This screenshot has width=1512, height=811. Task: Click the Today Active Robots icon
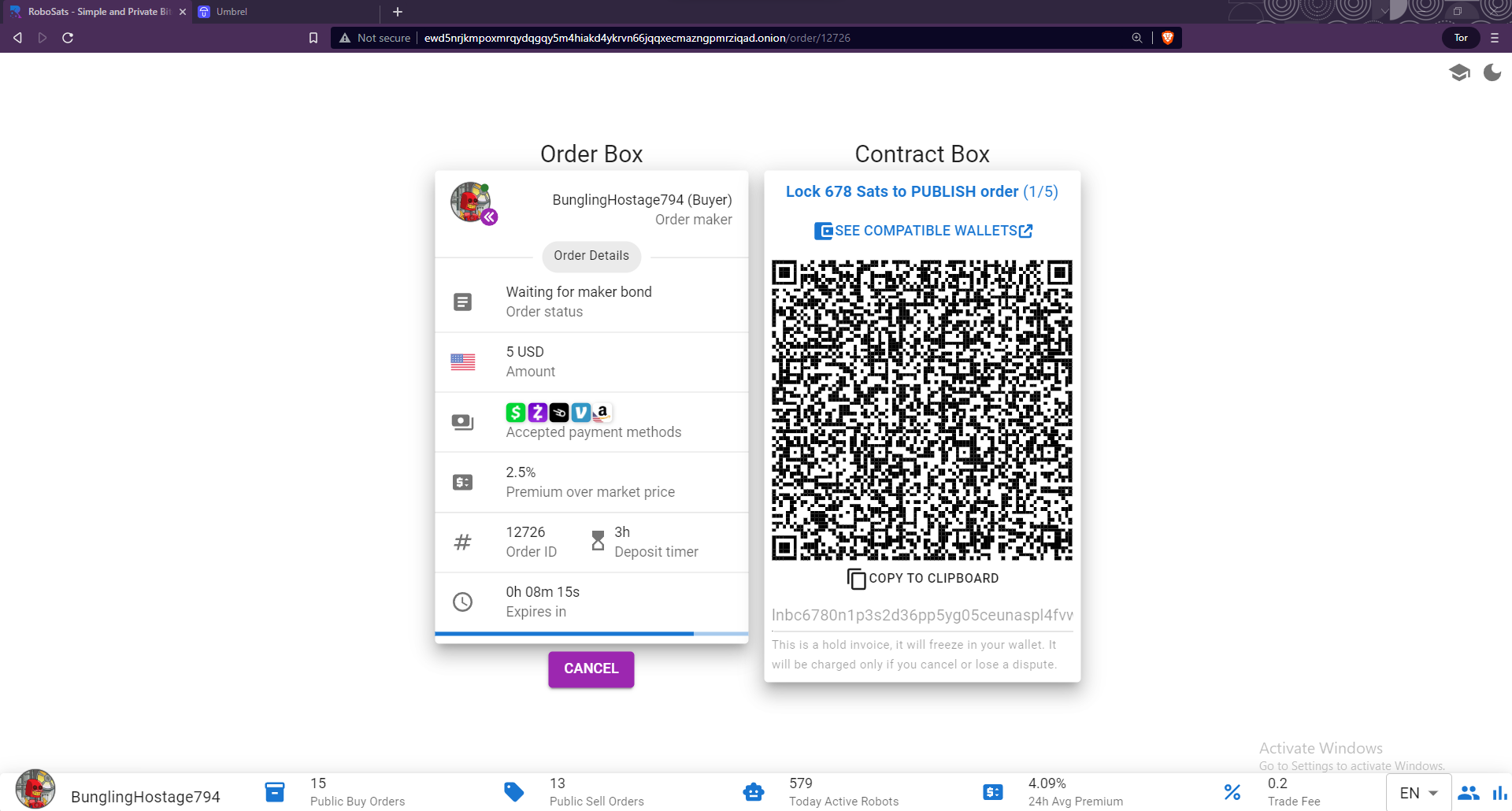coord(754,792)
